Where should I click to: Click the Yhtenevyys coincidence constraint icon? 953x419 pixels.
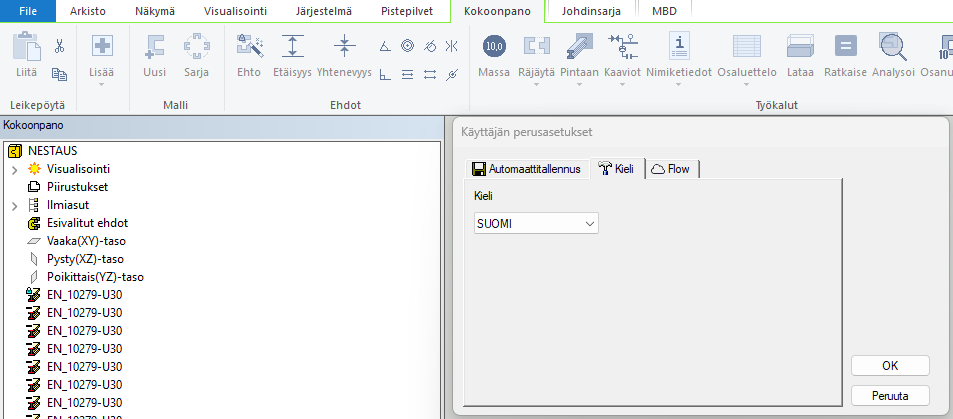(344, 47)
